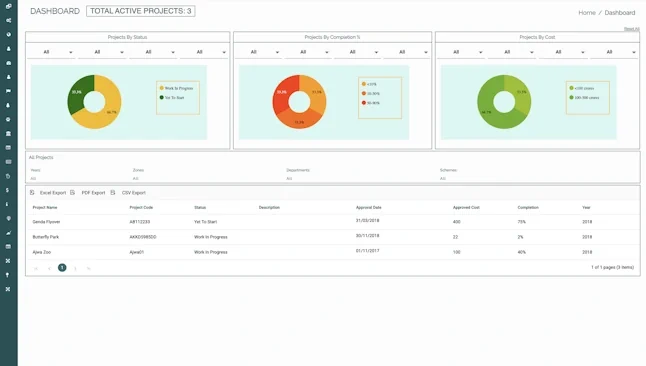This screenshot has height=366, width=646.
Task: Open last All dropdown under Projects By Status
Action: (x=204, y=52)
